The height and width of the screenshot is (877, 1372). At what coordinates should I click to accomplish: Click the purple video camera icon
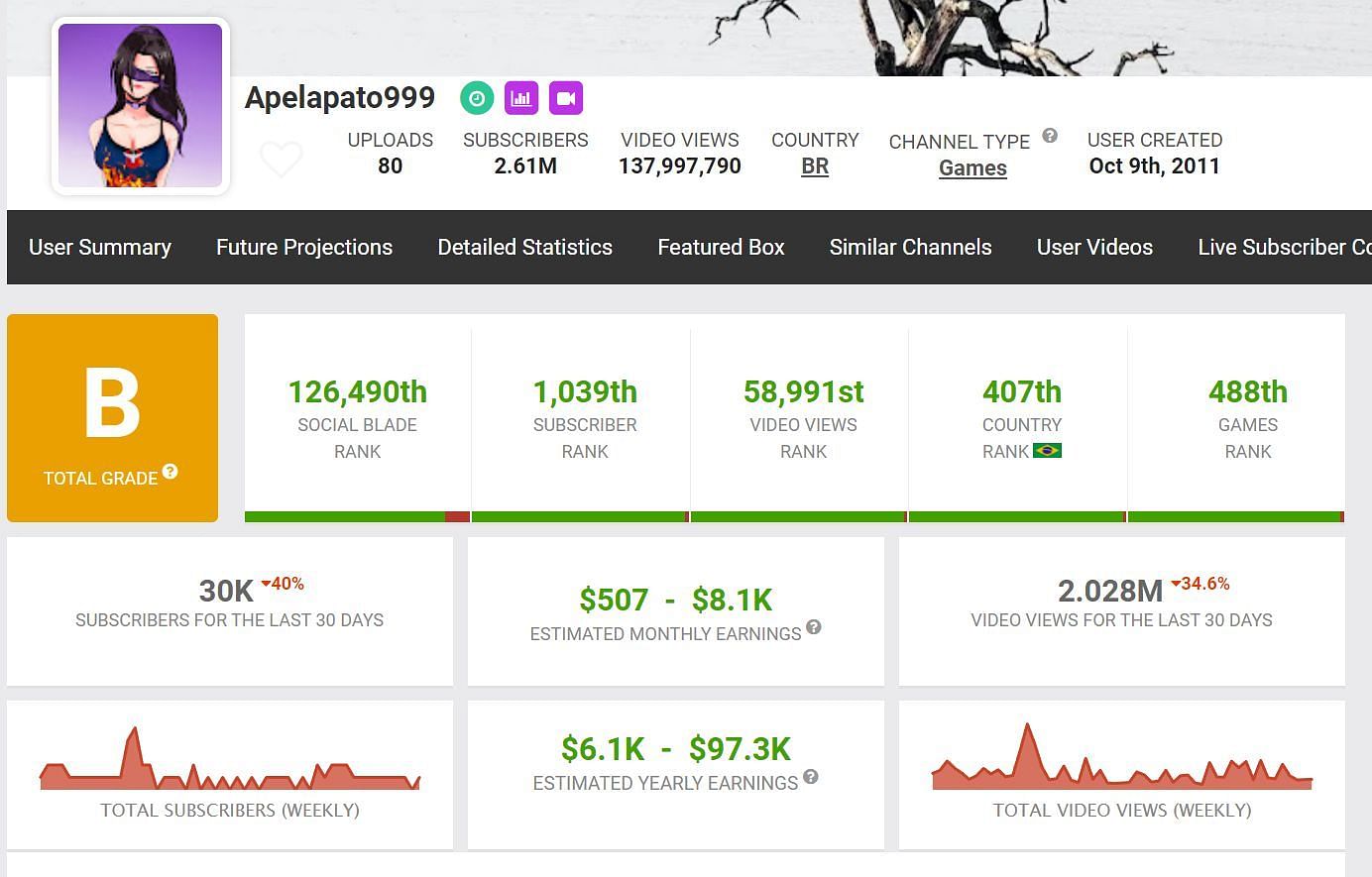coord(566,98)
